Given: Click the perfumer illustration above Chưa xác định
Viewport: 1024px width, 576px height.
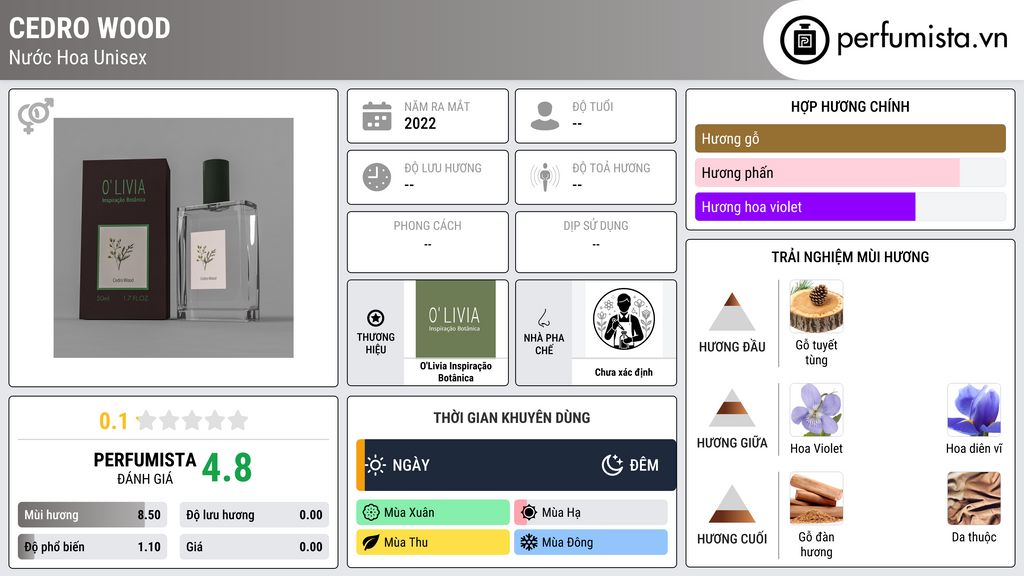Looking at the screenshot, I should point(624,319).
